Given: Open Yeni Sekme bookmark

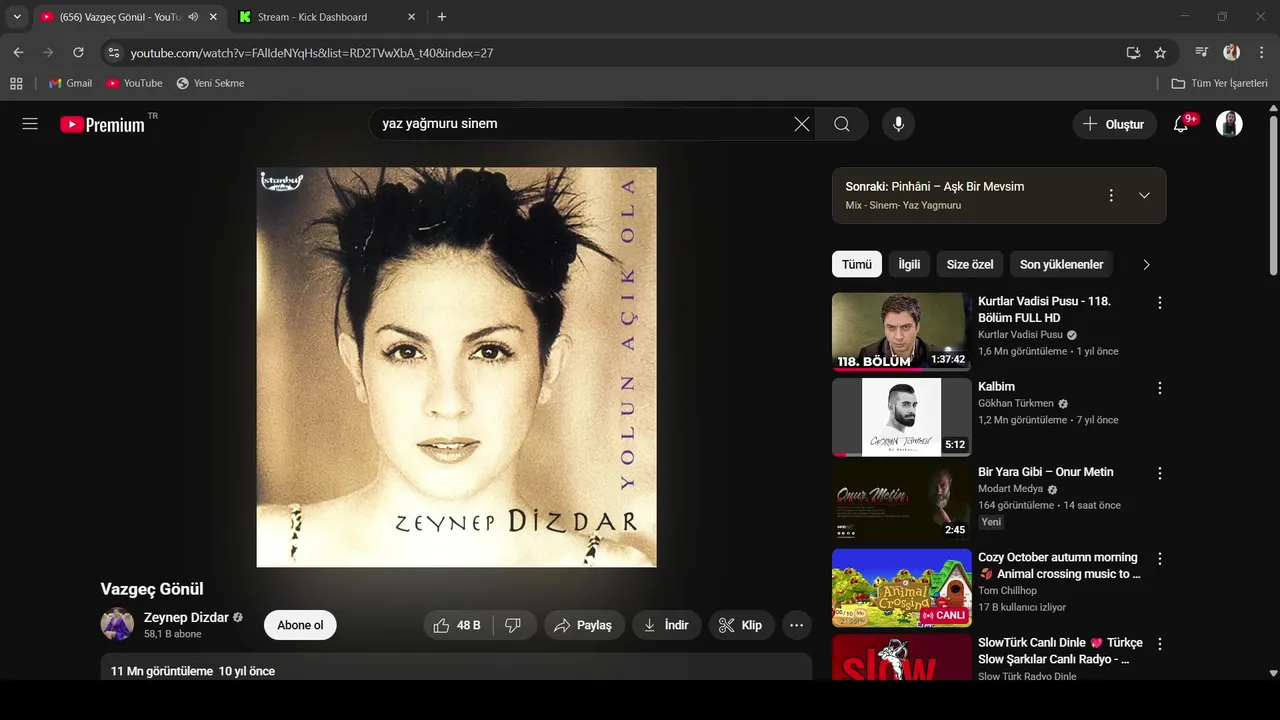Looking at the screenshot, I should (x=210, y=83).
